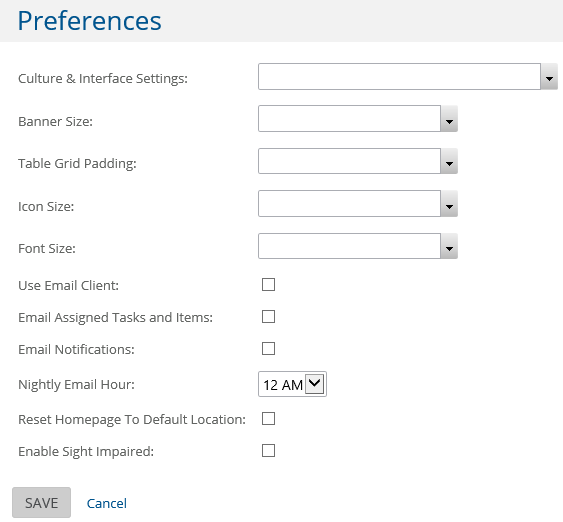Focus the Culture & Interface Settings field
This screenshot has width=563, height=522.
(399, 77)
